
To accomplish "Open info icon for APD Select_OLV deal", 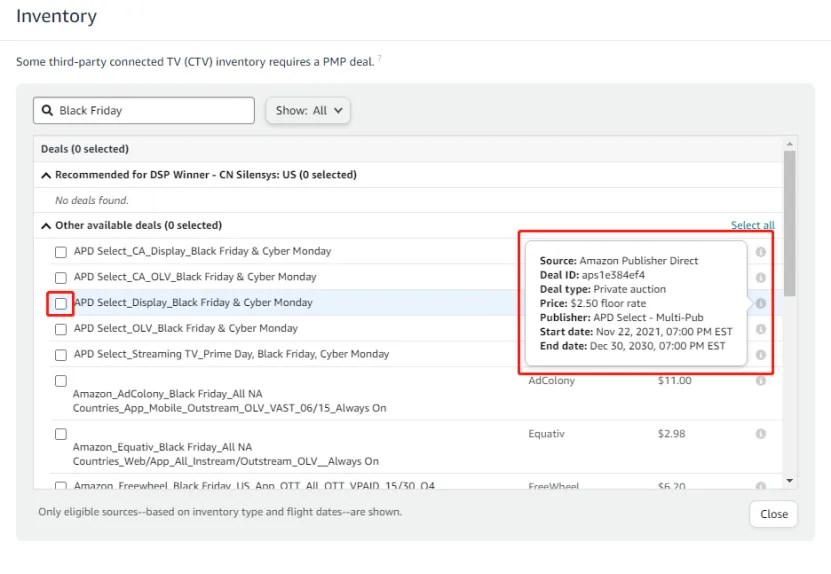I will click(761, 329).
